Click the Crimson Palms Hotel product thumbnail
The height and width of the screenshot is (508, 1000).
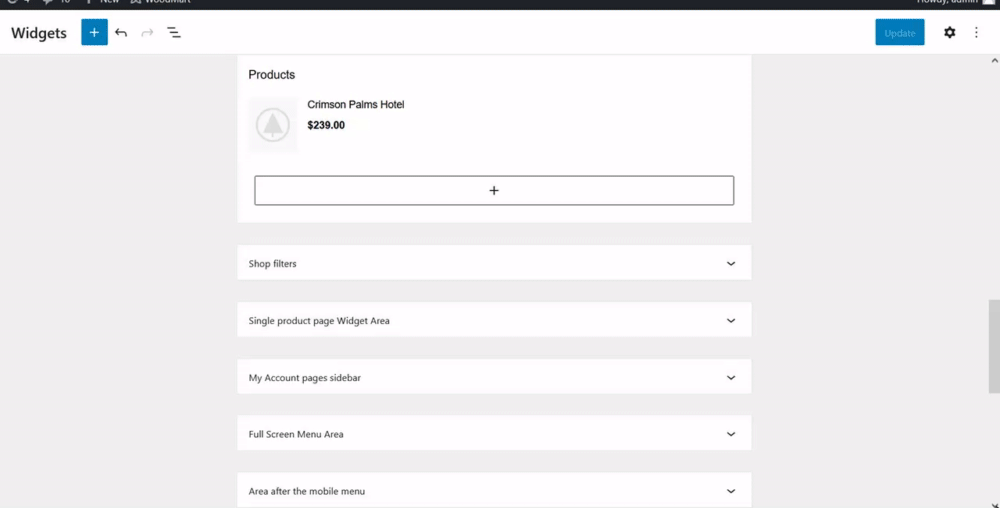click(273, 125)
